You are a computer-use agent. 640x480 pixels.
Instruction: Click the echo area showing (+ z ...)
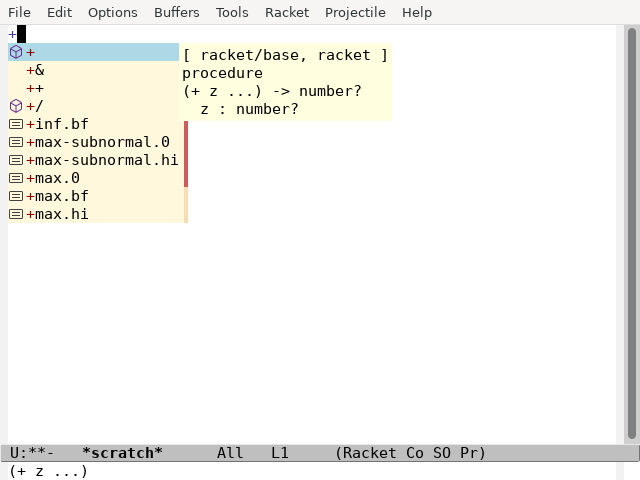[48, 471]
